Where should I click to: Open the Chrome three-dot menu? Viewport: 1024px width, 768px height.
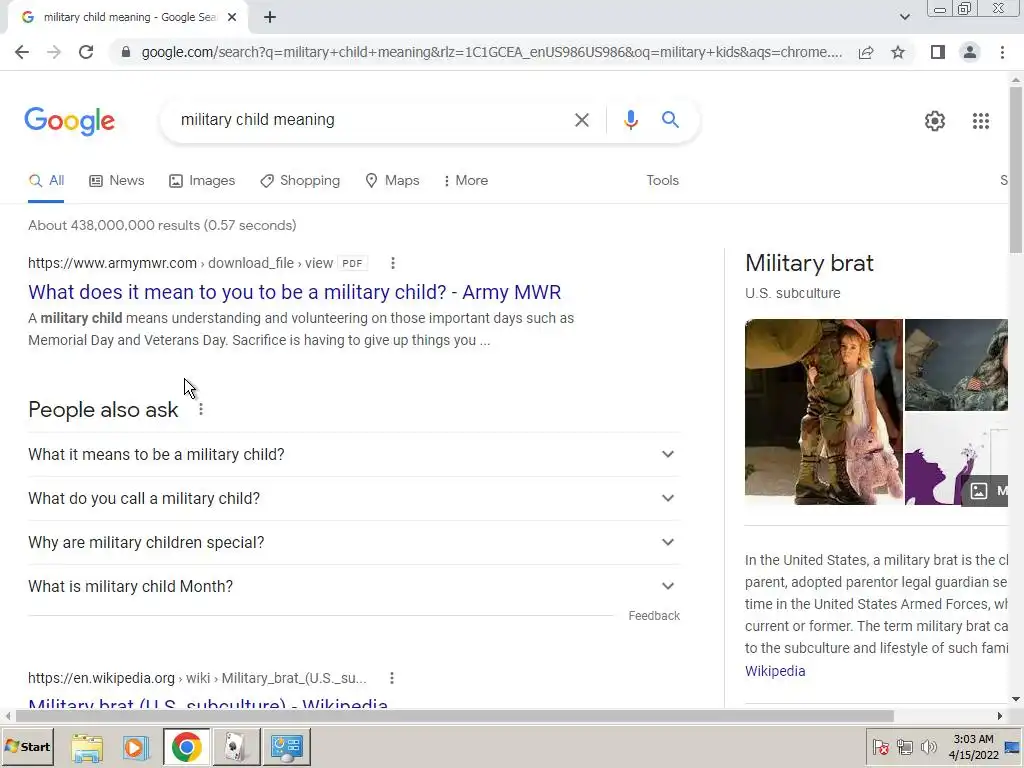tap(1002, 52)
